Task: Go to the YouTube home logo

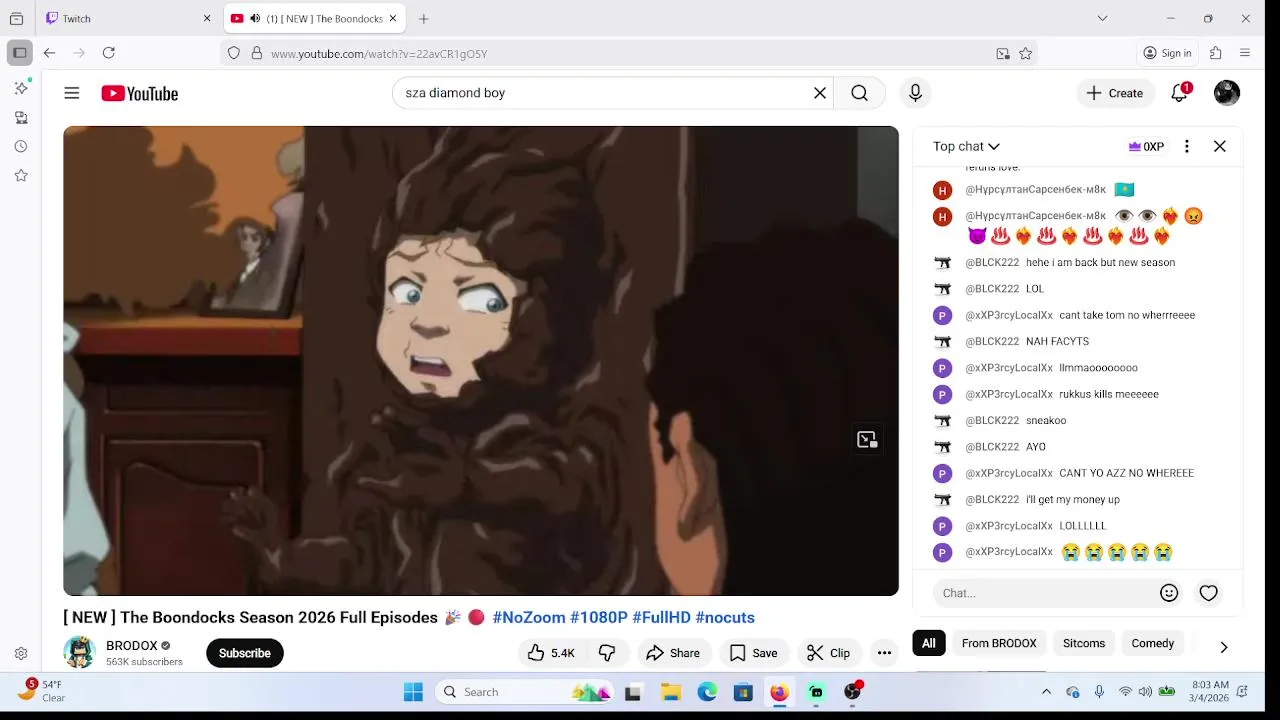Action: [x=139, y=93]
